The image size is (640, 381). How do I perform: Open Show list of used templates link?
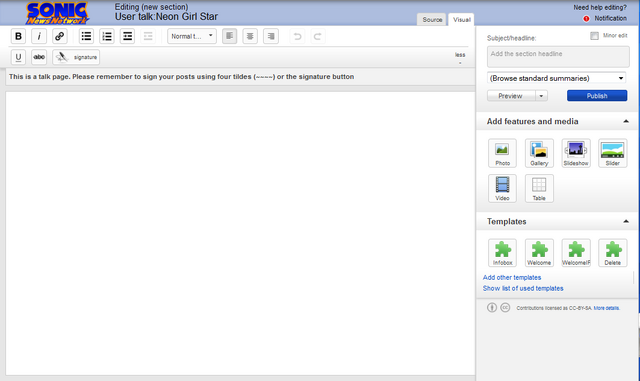(523, 288)
